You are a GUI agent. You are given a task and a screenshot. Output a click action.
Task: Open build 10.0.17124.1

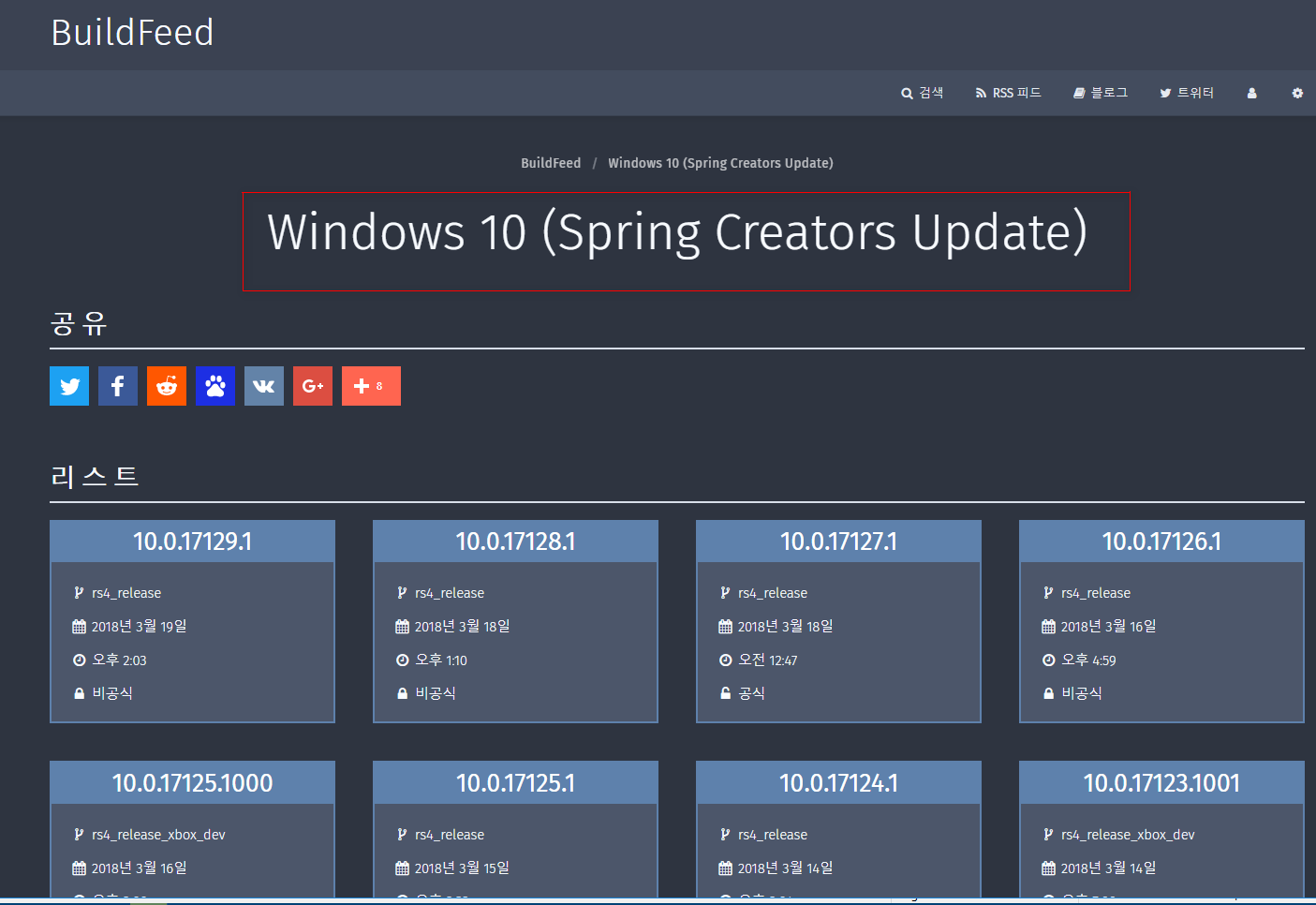tap(838, 783)
